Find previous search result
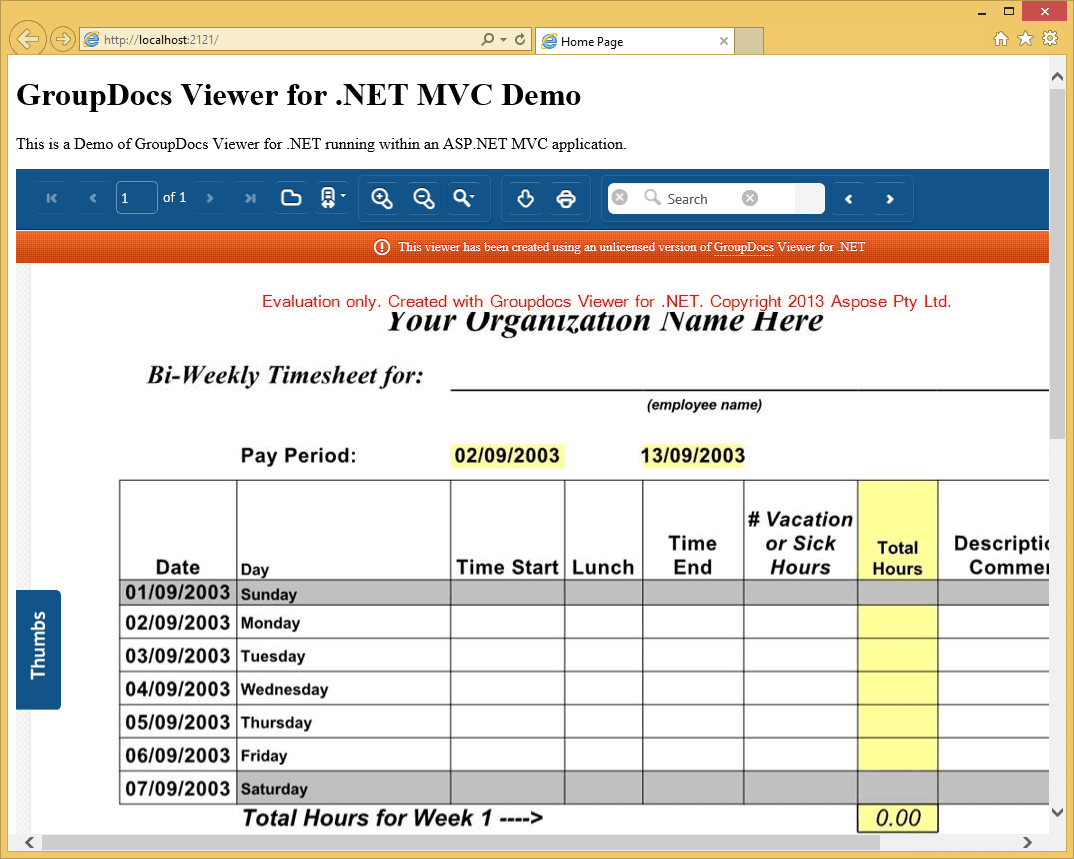Screen dimensions: 1074x859 click(849, 199)
